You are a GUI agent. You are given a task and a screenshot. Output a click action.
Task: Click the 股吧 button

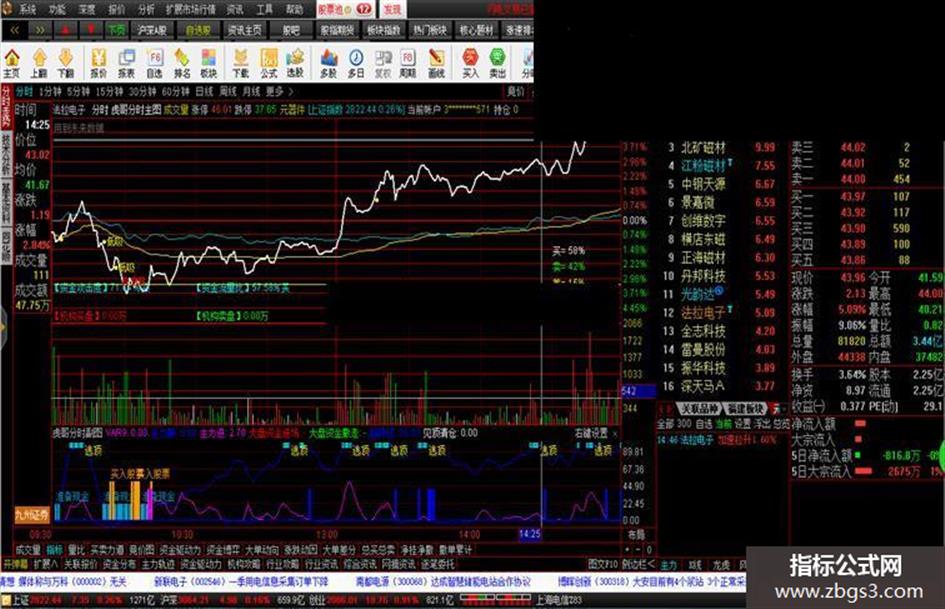tap(291, 30)
